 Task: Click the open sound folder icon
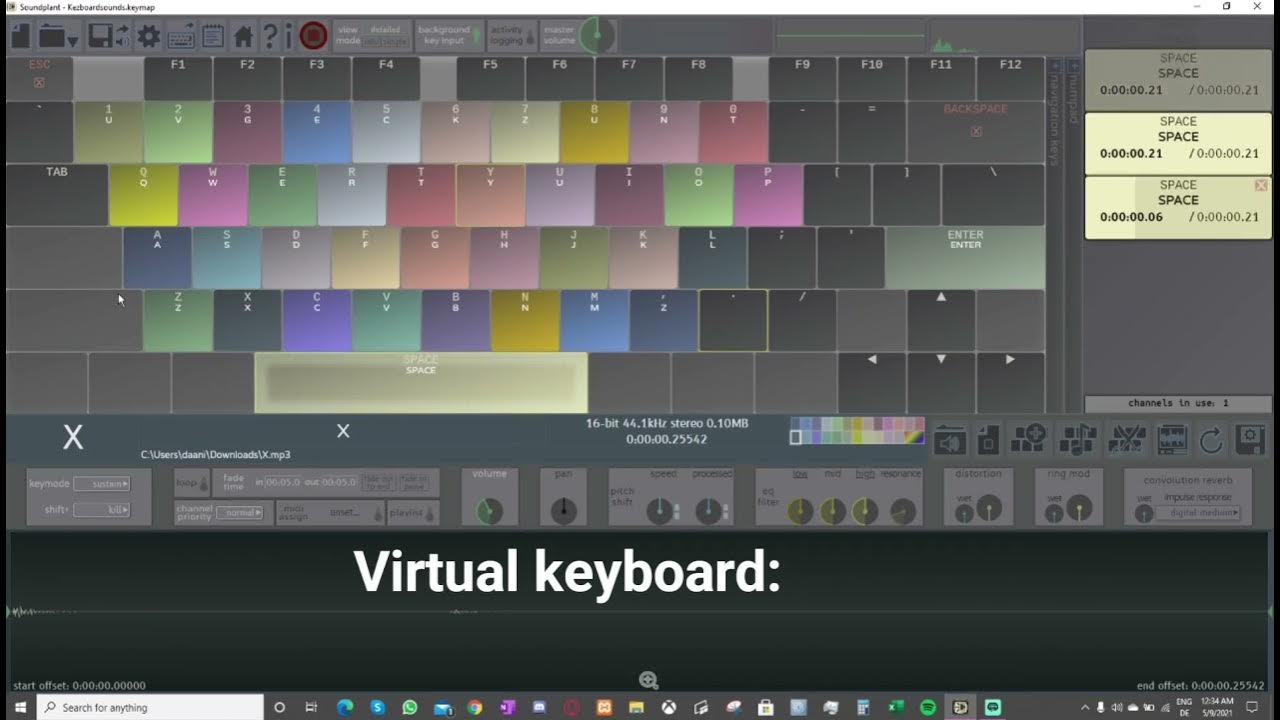pos(951,439)
